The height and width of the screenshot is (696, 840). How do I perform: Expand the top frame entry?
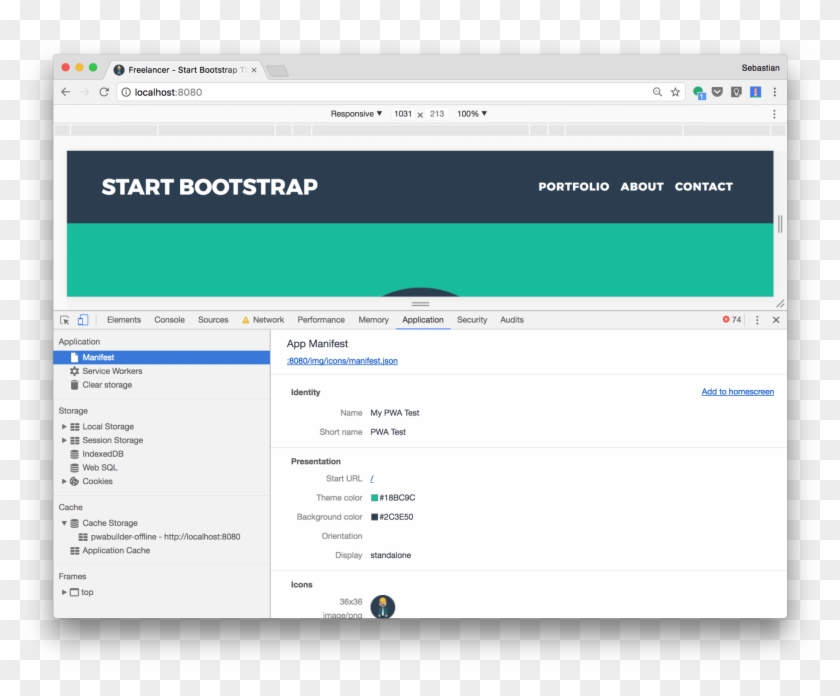tap(64, 591)
